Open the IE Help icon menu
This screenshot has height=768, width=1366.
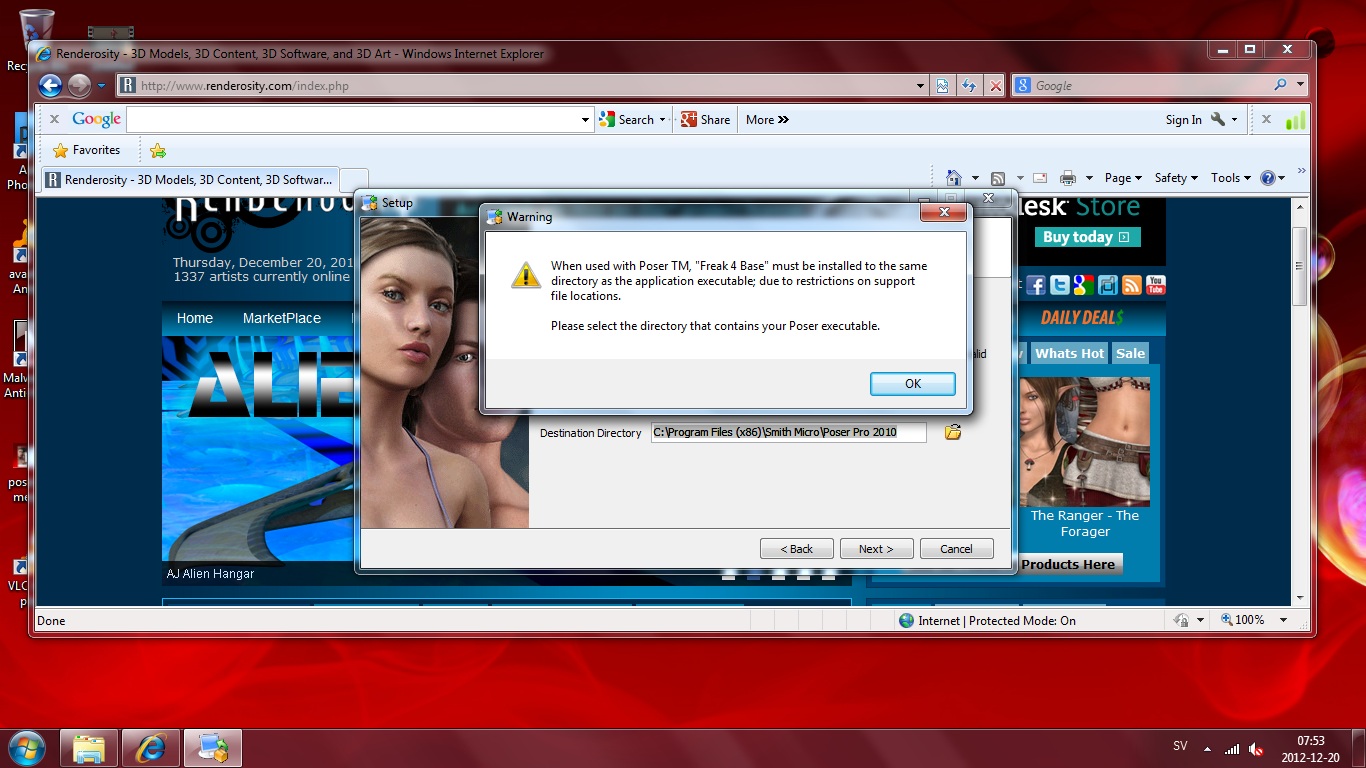(1273, 178)
